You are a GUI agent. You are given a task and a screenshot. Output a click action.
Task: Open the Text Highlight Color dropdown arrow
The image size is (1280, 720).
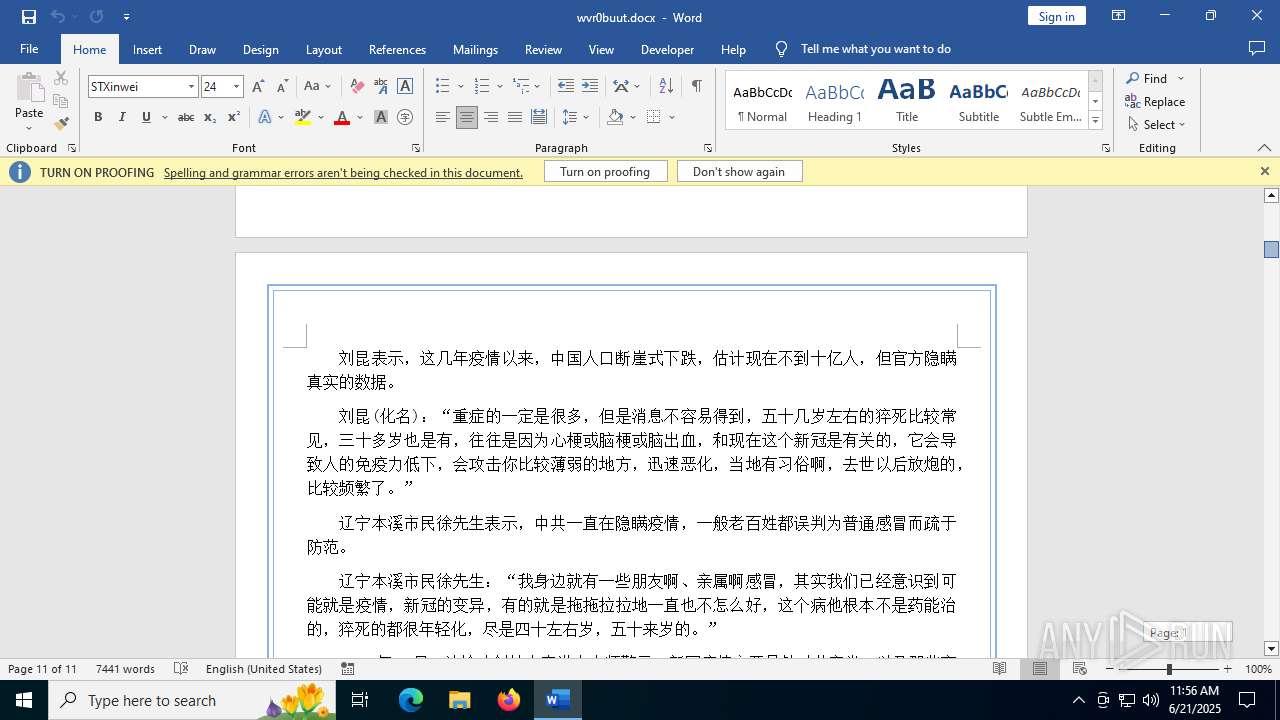coord(321,117)
